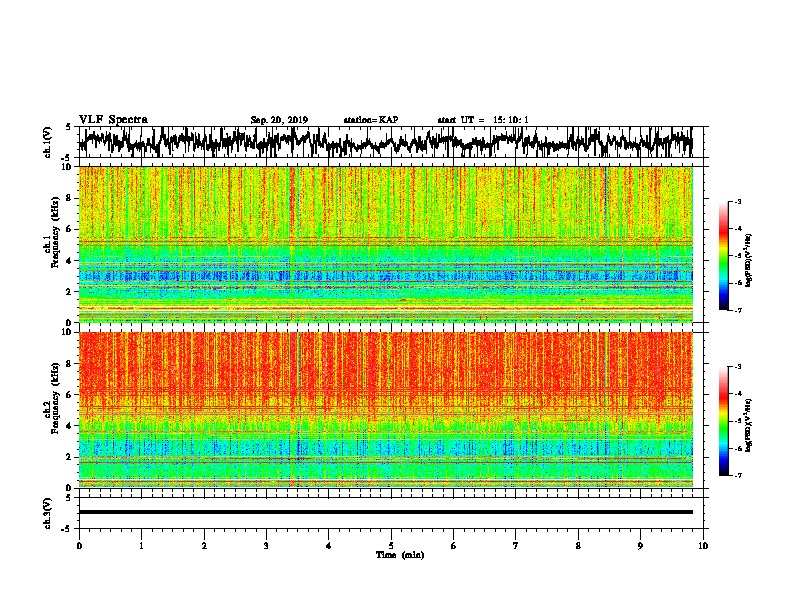Click the "-7" label on the ch.2 color scale
Screen dimensions: 792x612
738,475
